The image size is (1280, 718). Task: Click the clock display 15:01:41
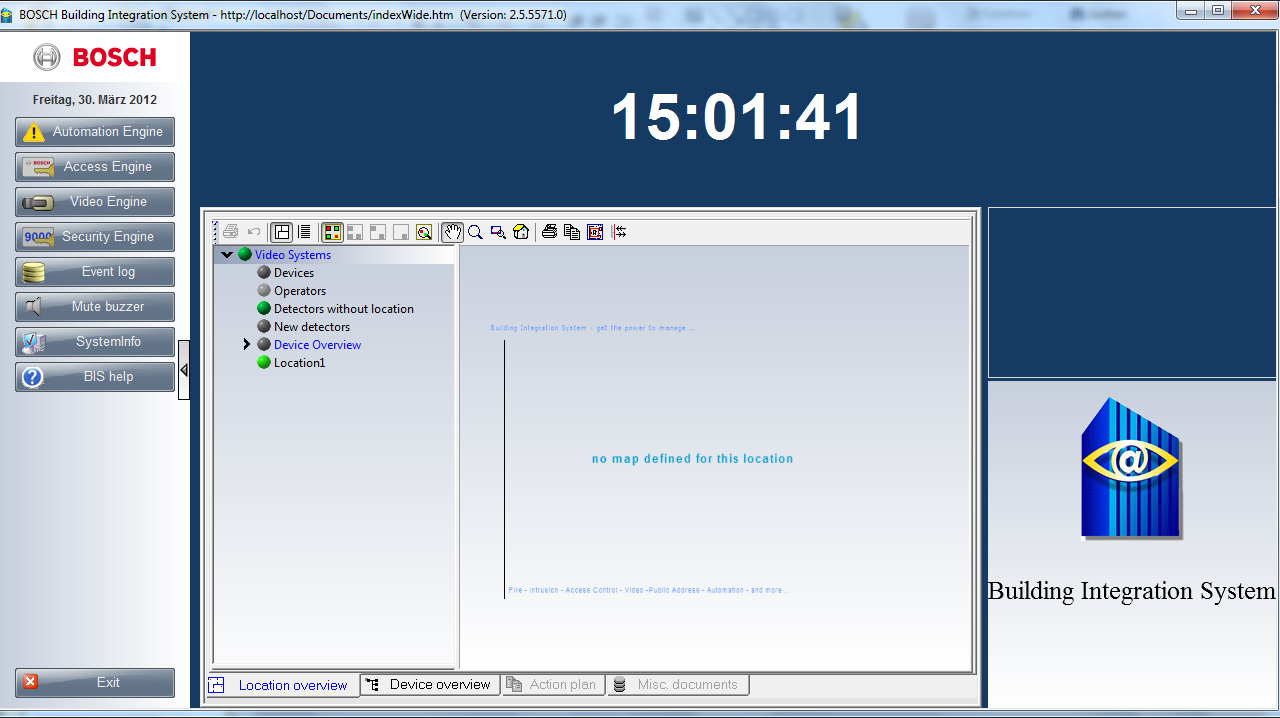737,118
